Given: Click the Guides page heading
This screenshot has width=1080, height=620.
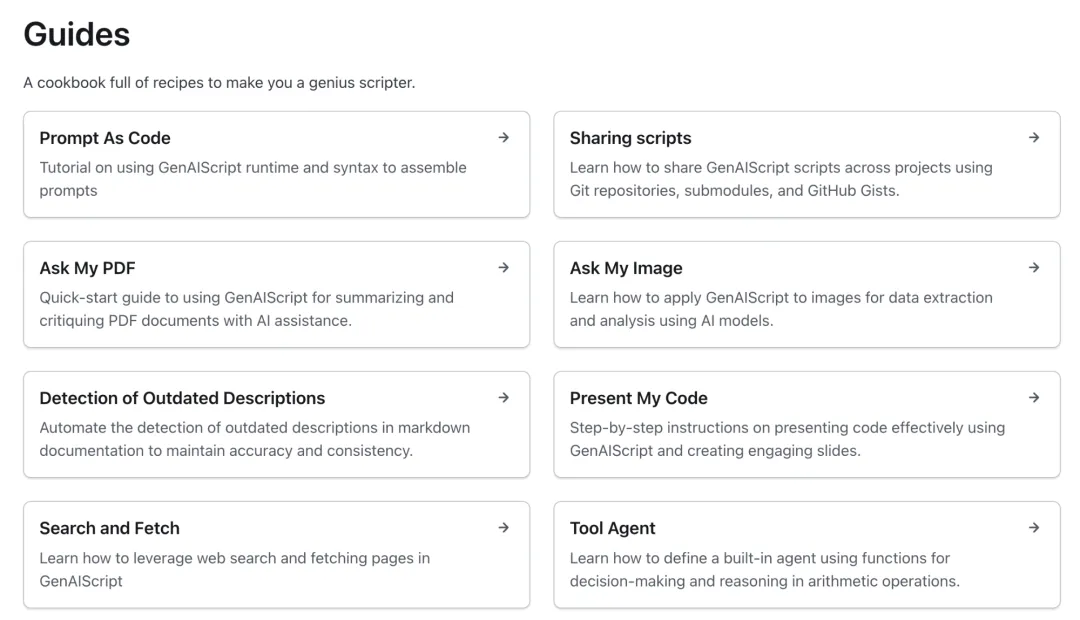Looking at the screenshot, I should click(77, 35).
